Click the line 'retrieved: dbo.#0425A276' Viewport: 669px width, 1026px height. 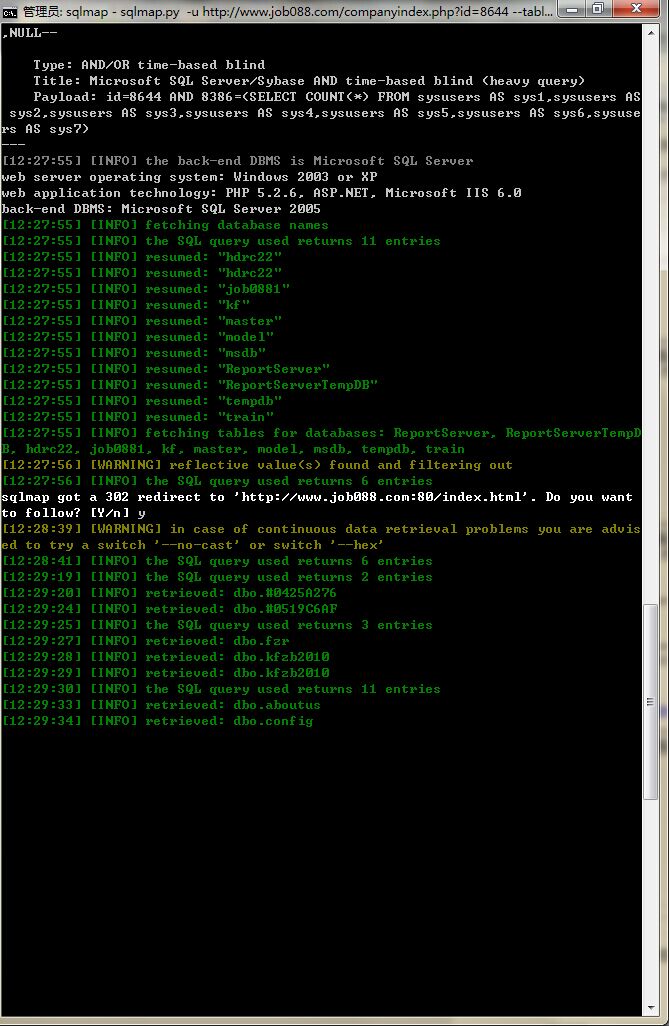pyautogui.click(x=169, y=593)
